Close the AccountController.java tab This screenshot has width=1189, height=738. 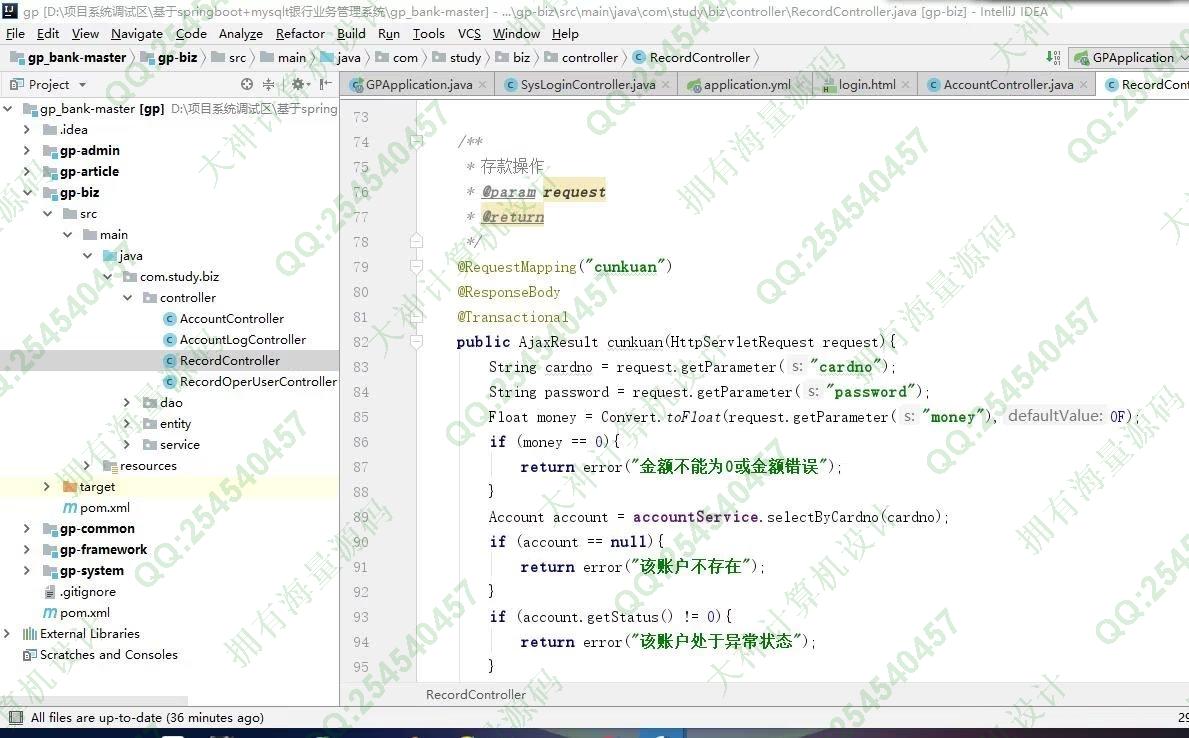[x=1084, y=84]
